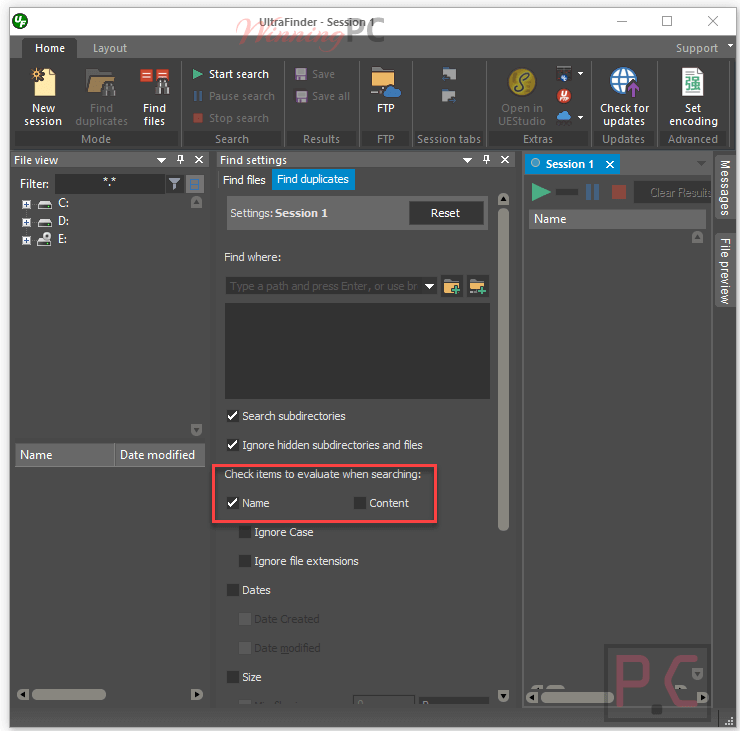Select the Find files settings tab
The image size is (740, 731).
pyautogui.click(x=244, y=180)
